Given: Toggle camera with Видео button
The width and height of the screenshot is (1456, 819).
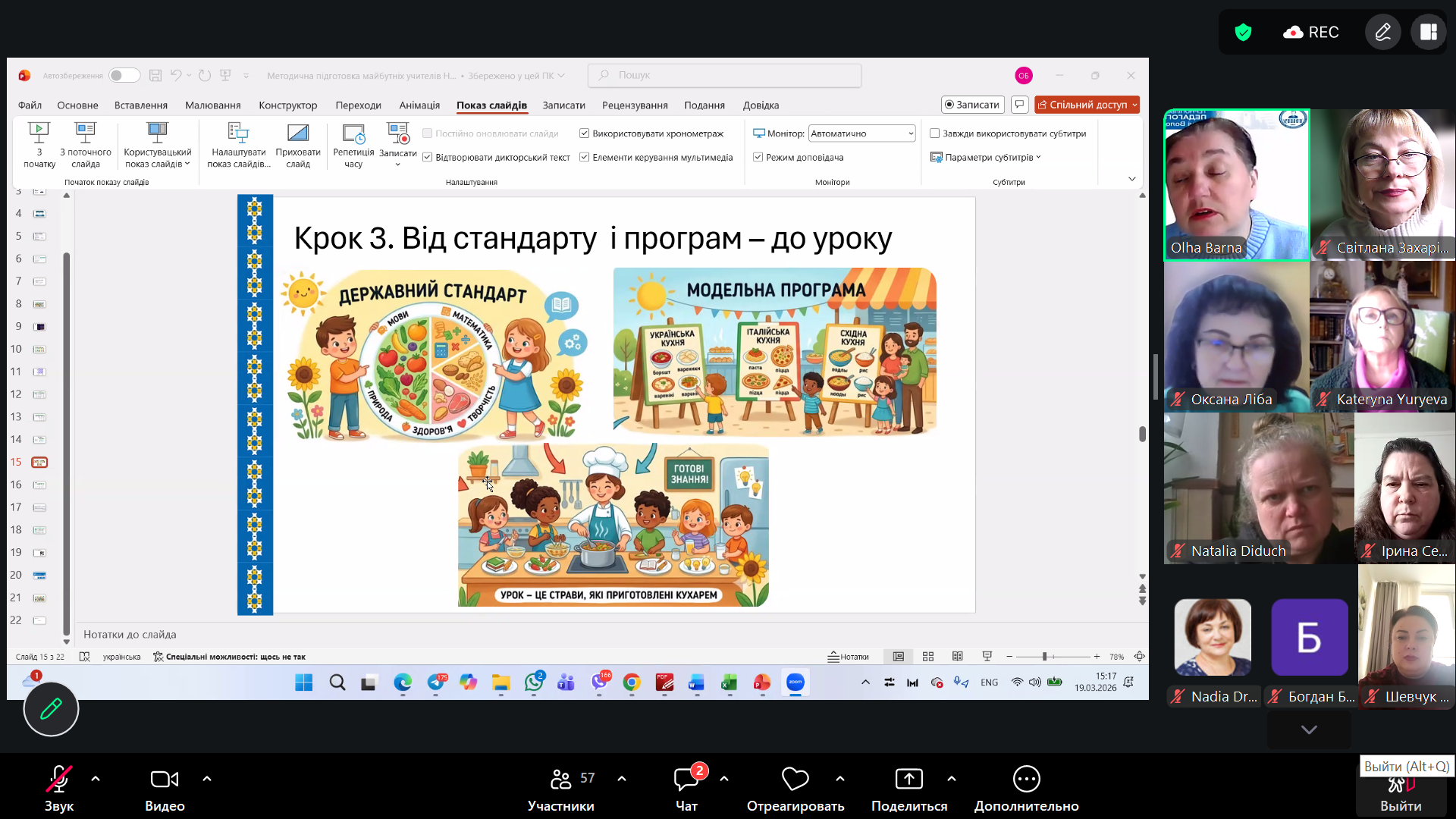Looking at the screenshot, I should click(x=165, y=789).
